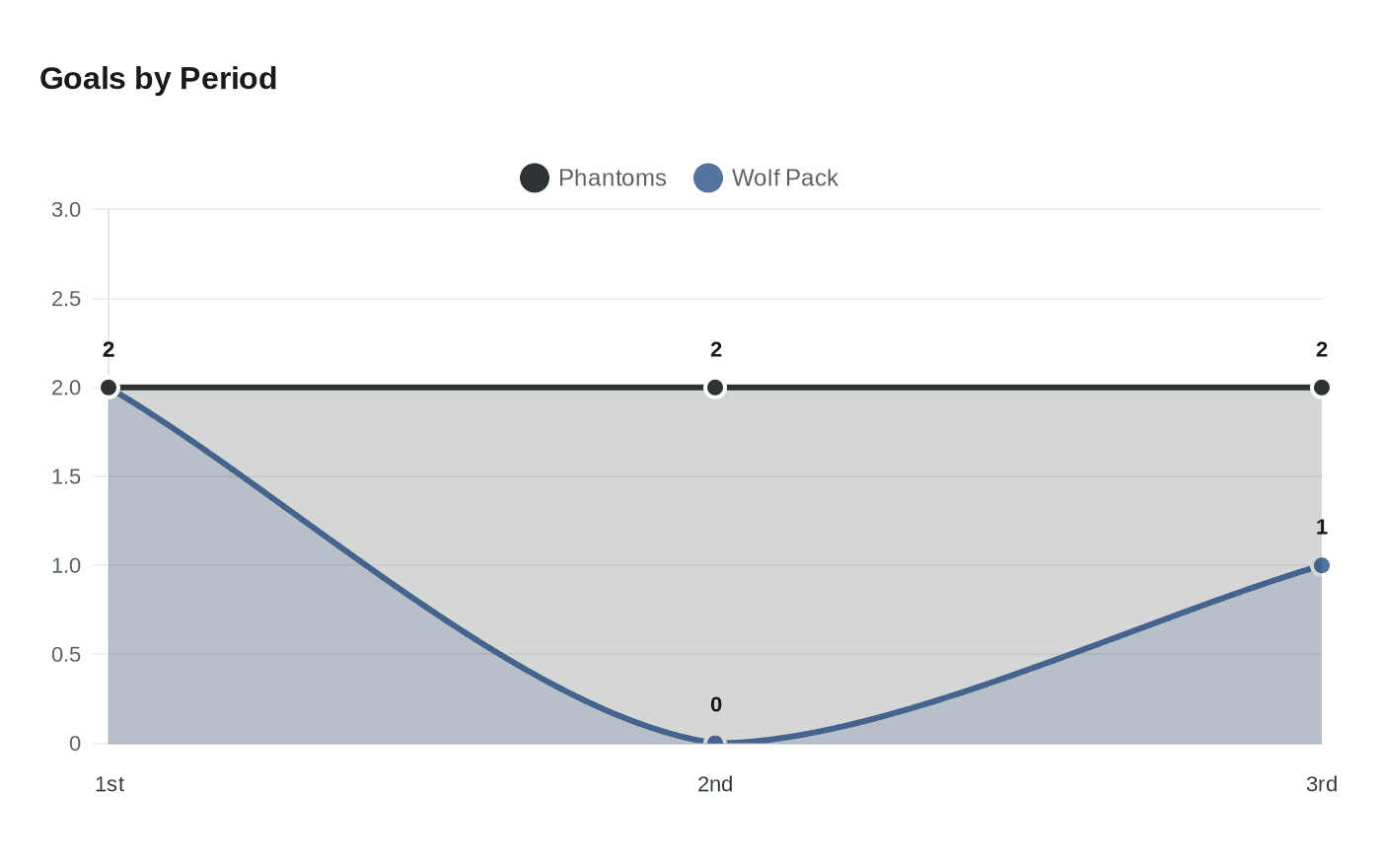Image resolution: width=1381 pixels, height=868 pixels.
Task: Click the '1st' x-axis label
Action: point(109,784)
